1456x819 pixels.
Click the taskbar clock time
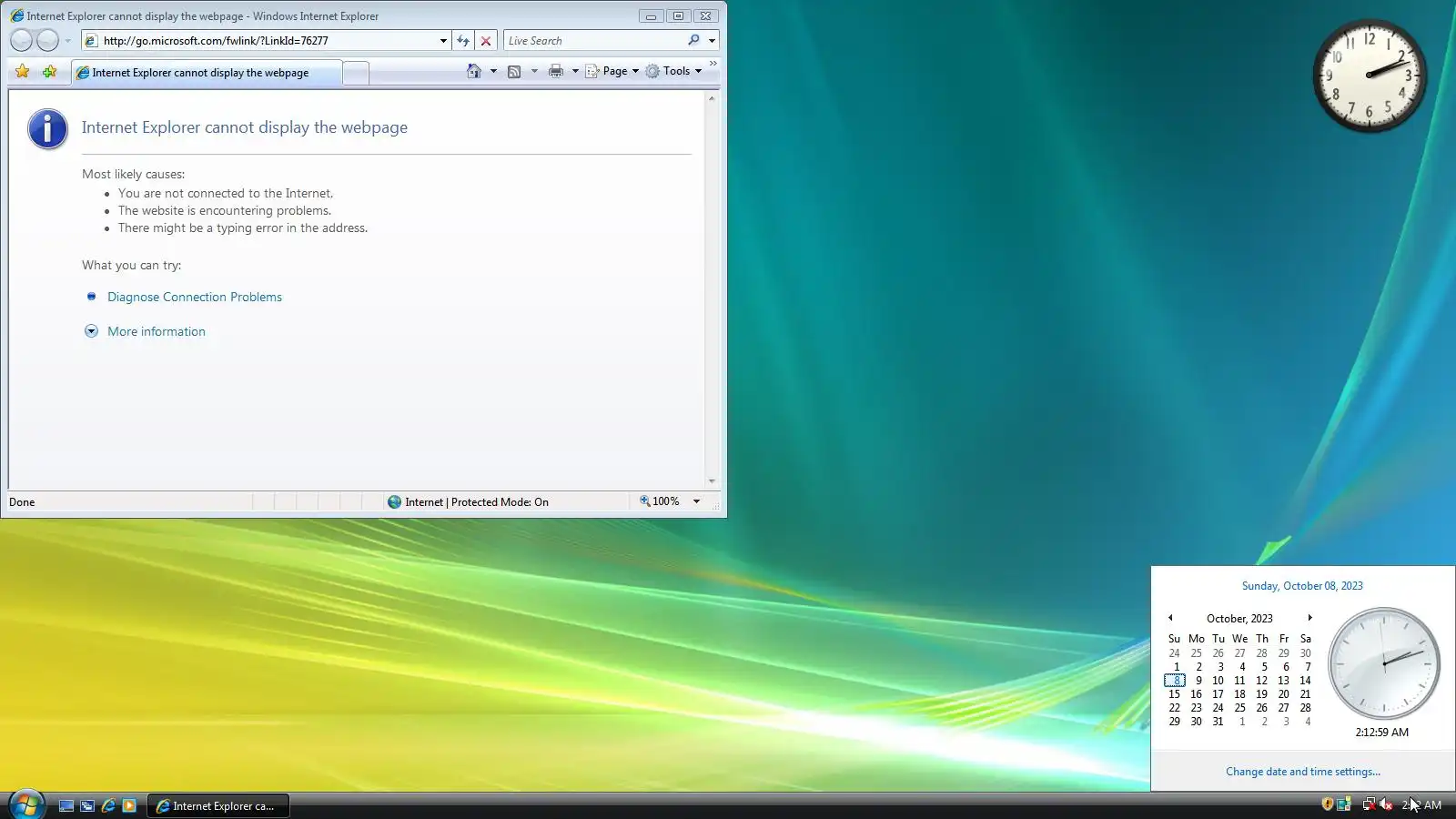pyautogui.click(x=1421, y=805)
